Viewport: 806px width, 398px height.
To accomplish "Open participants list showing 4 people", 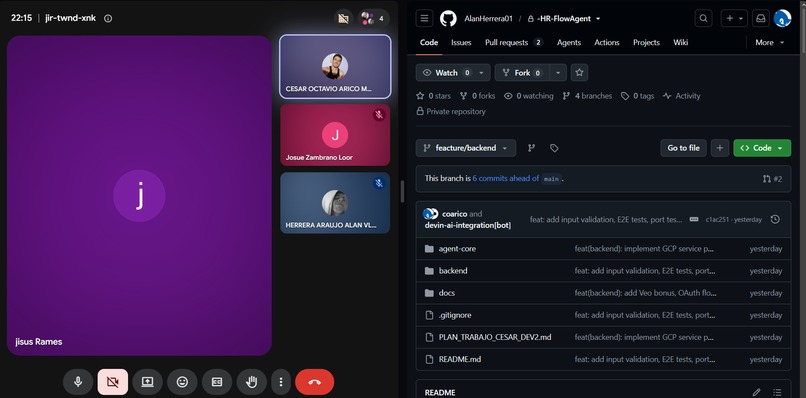I will pyautogui.click(x=373, y=19).
